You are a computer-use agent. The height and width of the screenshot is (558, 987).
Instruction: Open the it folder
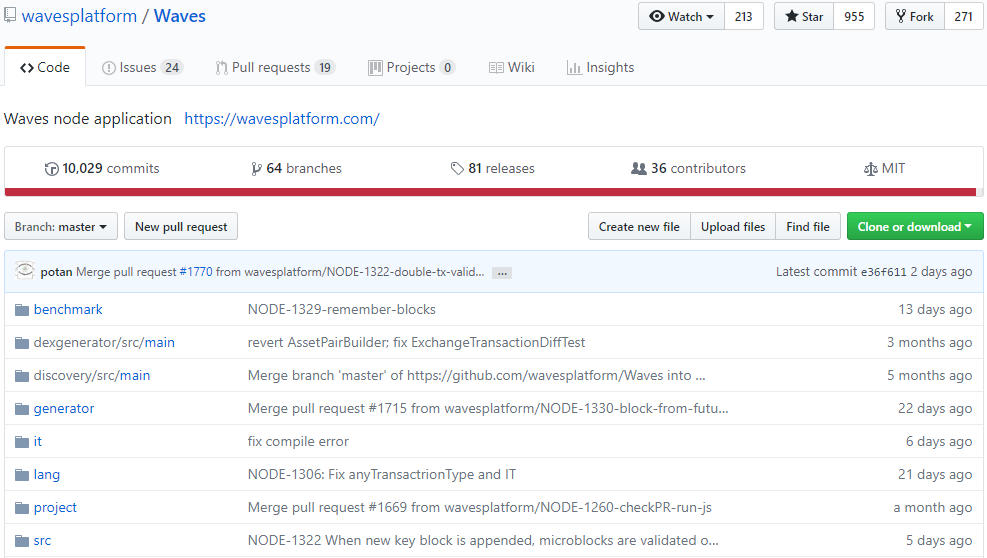tap(38, 441)
